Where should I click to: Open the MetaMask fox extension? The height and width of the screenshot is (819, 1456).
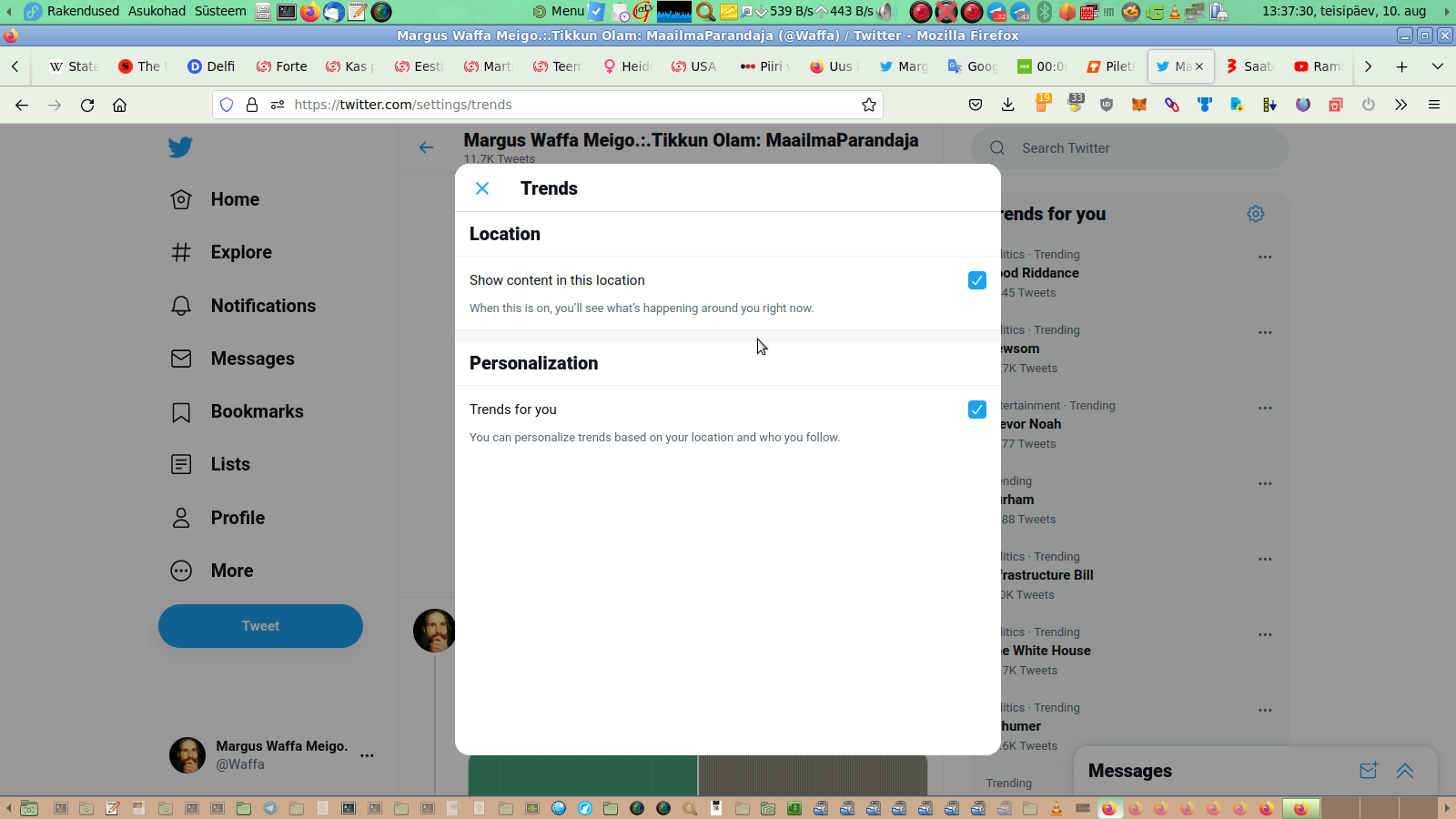tap(1139, 105)
